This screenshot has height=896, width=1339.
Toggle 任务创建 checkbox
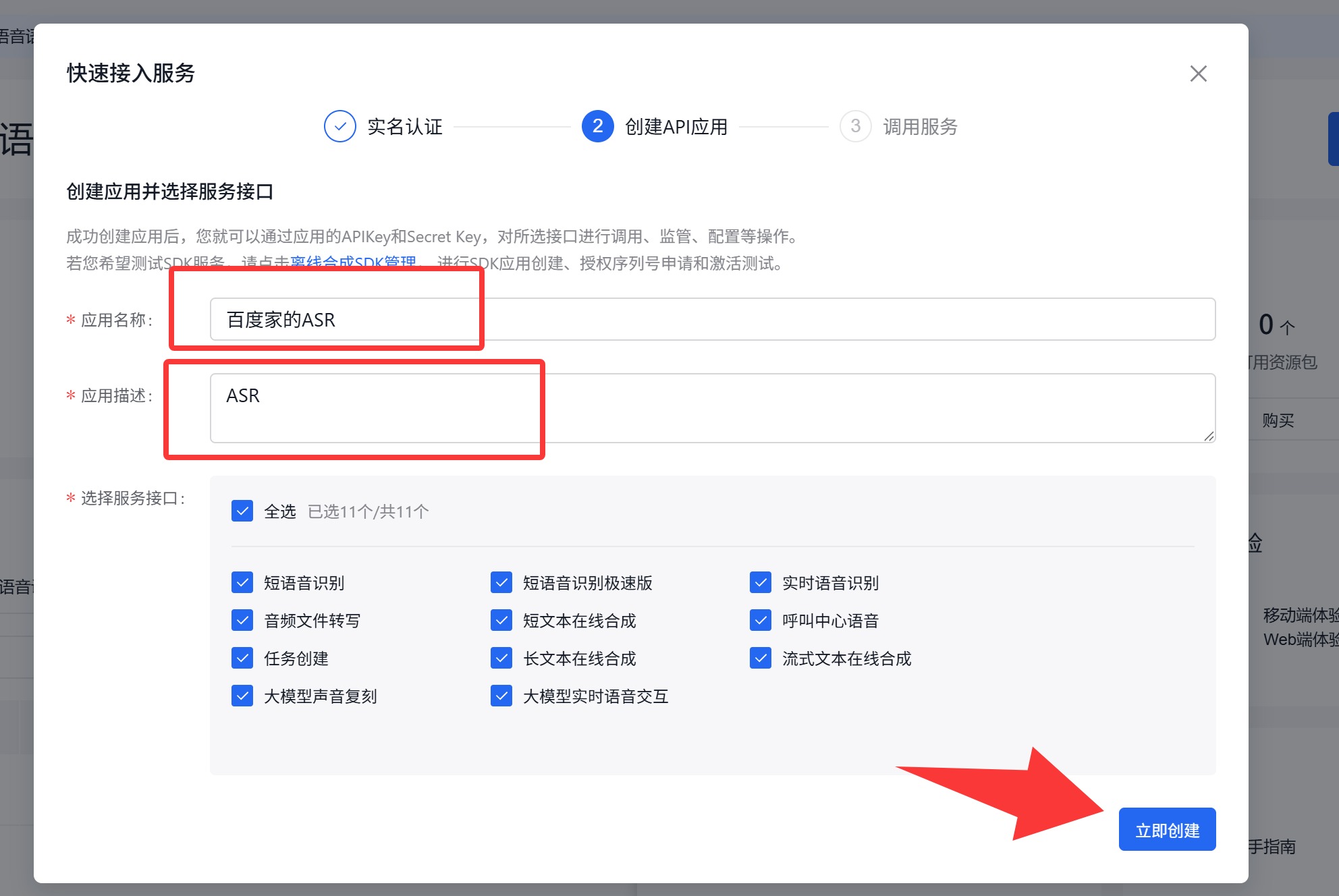click(x=242, y=658)
